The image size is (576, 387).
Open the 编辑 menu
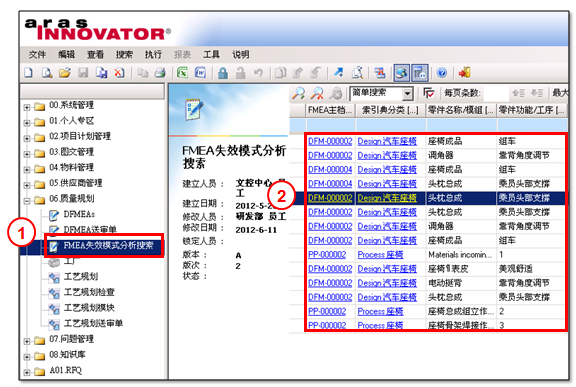(66, 54)
